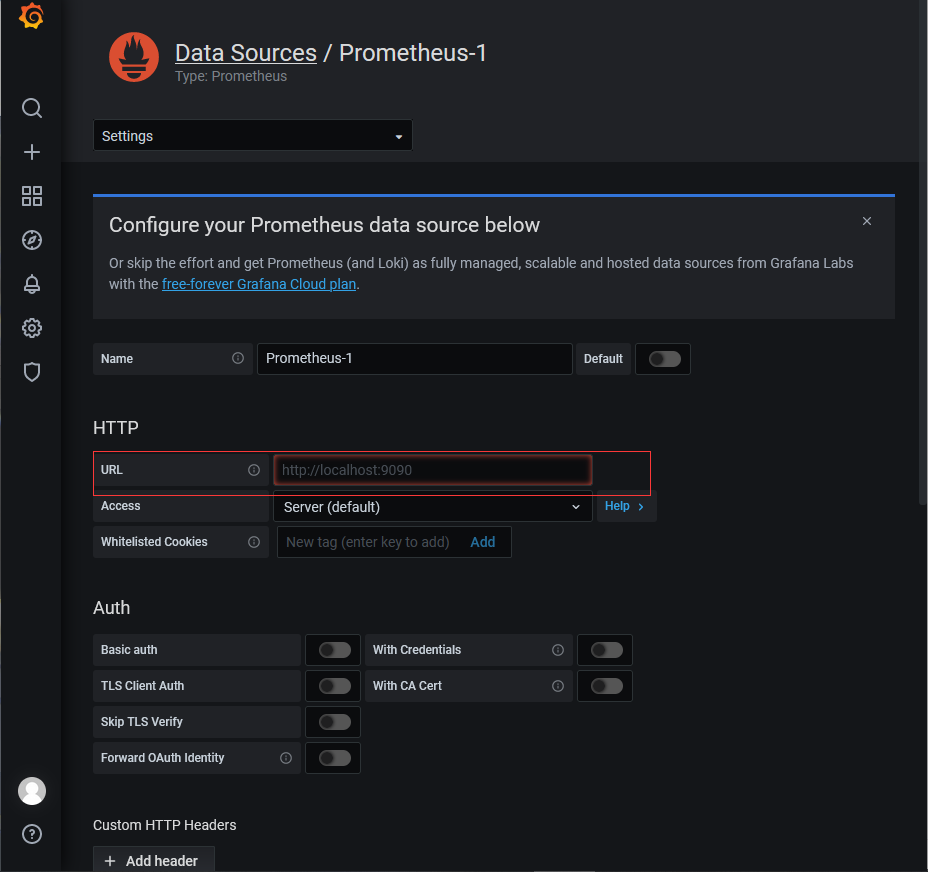Enable the Skip TLS Verify switch
The width and height of the screenshot is (928, 872).
pyautogui.click(x=335, y=722)
